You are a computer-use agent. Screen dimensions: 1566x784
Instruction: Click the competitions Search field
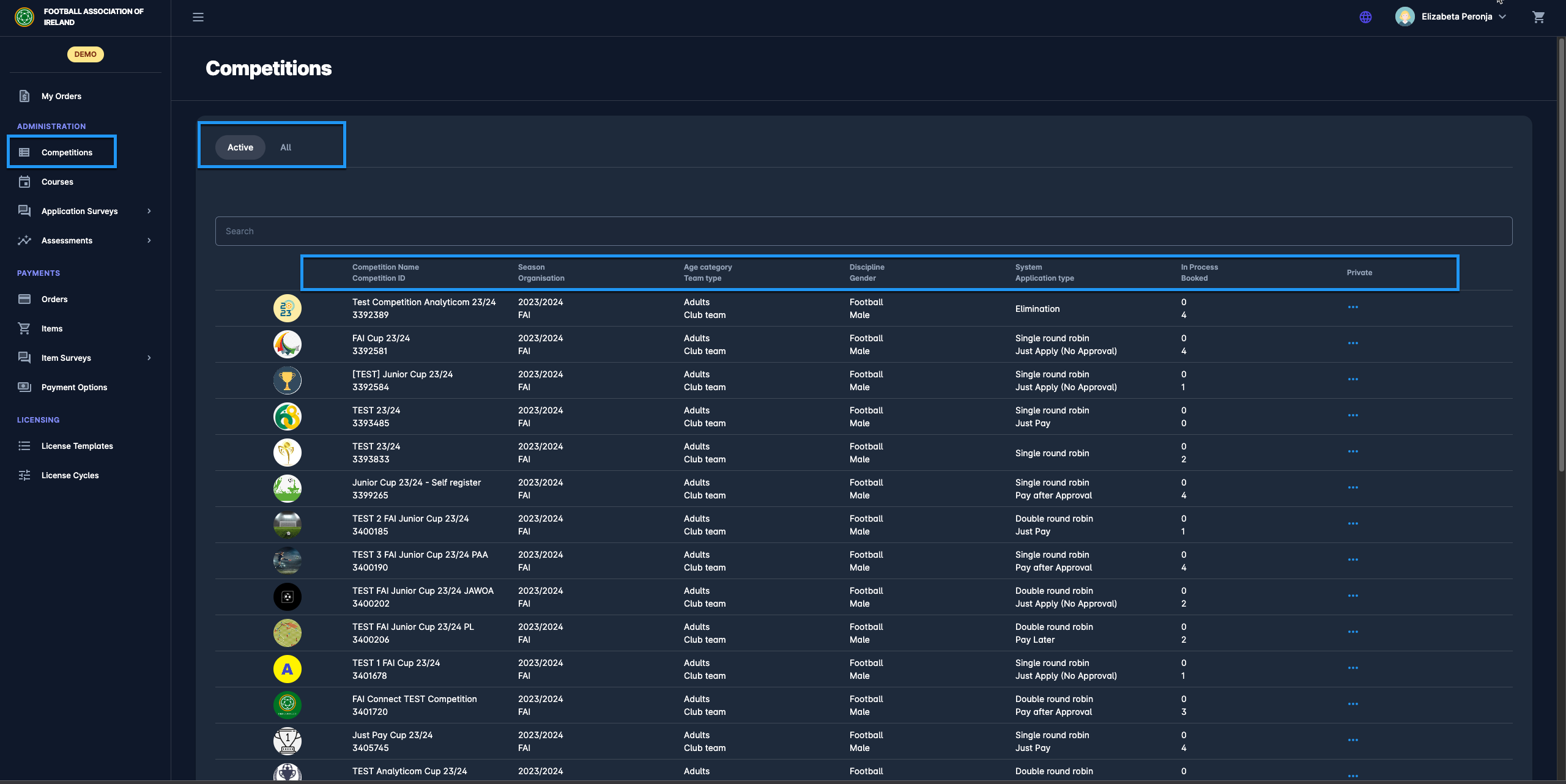[x=863, y=231]
